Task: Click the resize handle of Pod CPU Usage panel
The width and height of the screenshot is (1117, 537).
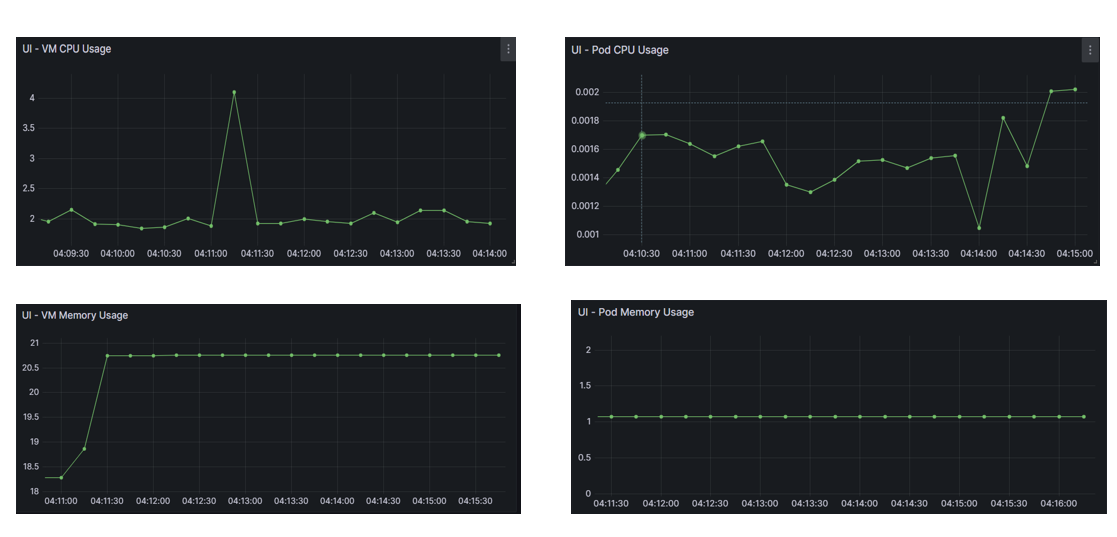Action: [x=1093, y=262]
